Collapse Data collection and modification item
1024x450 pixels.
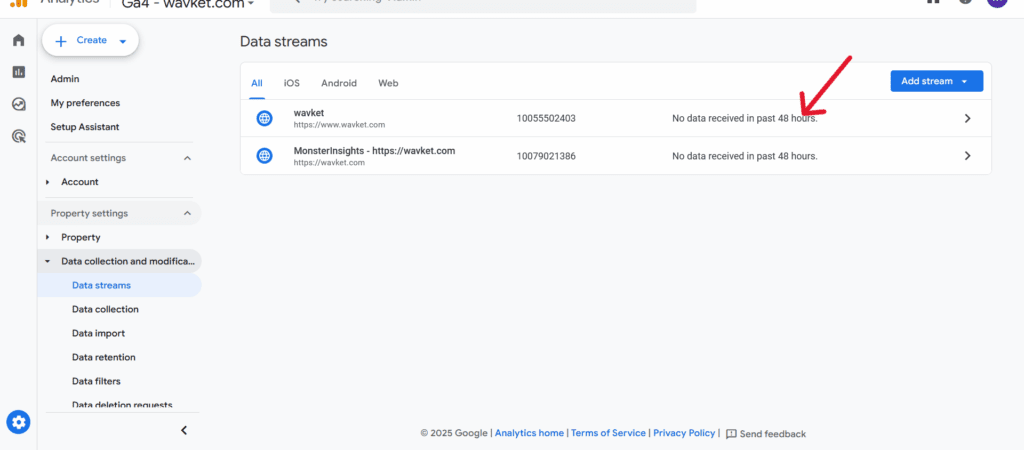tap(48, 261)
